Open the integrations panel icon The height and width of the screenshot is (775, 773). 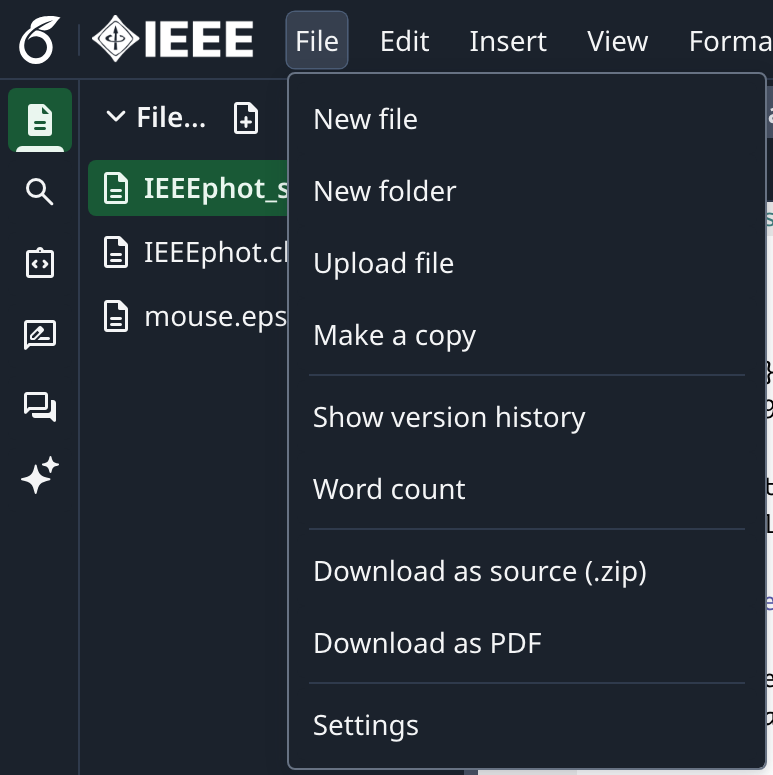[40, 263]
